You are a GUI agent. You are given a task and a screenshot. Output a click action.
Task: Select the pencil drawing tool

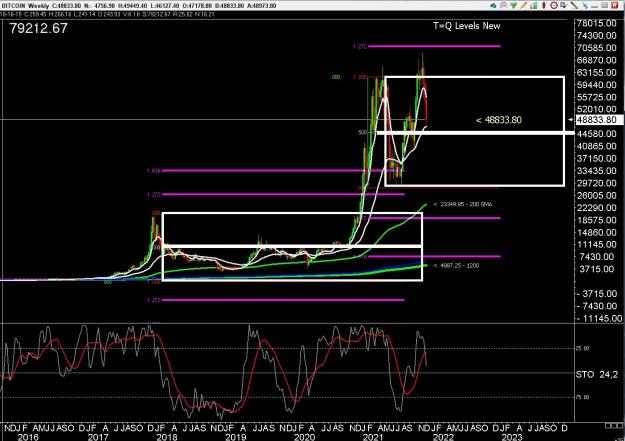point(524,5)
